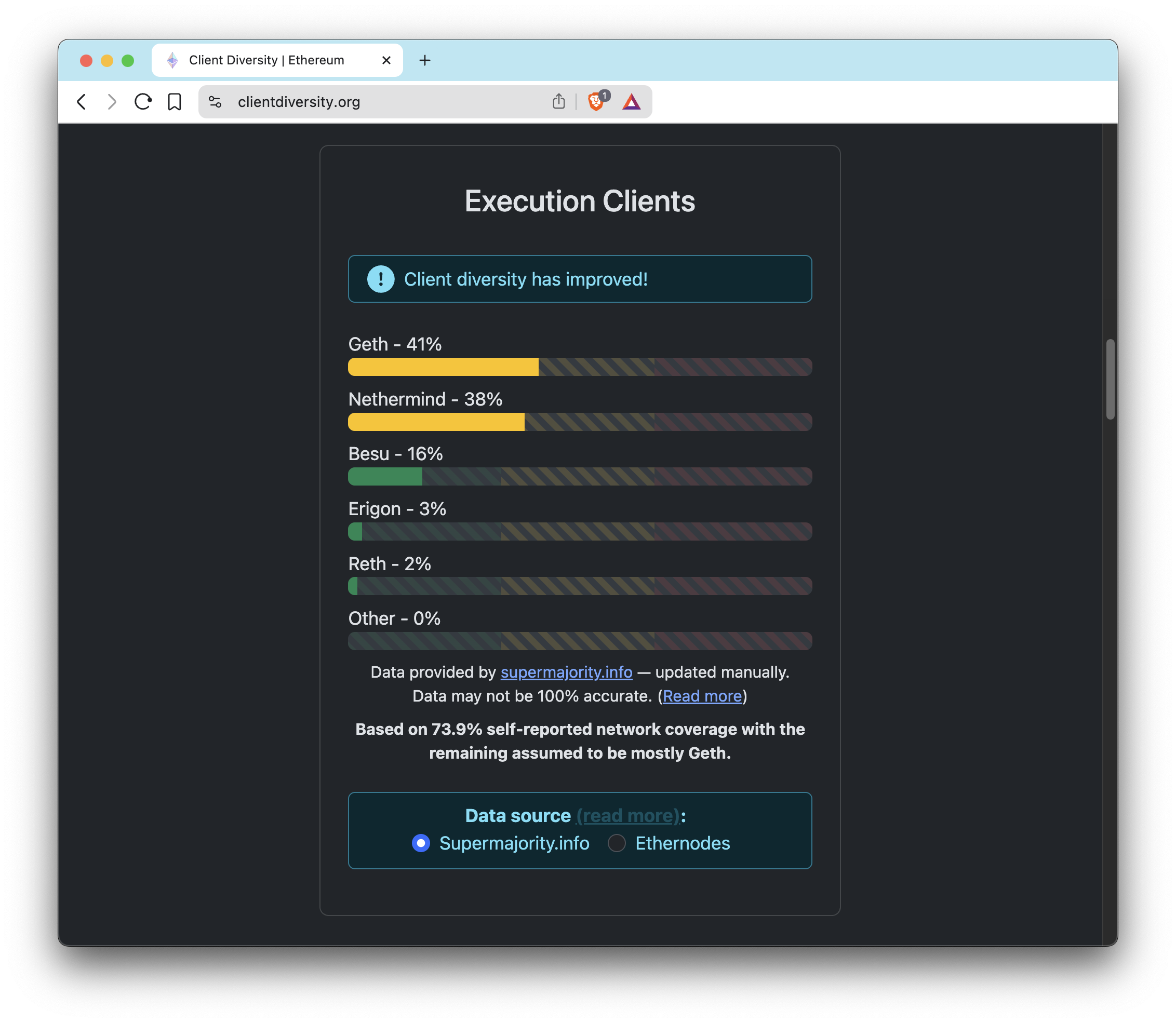
Task: Click the back navigation arrow
Action: (82, 102)
